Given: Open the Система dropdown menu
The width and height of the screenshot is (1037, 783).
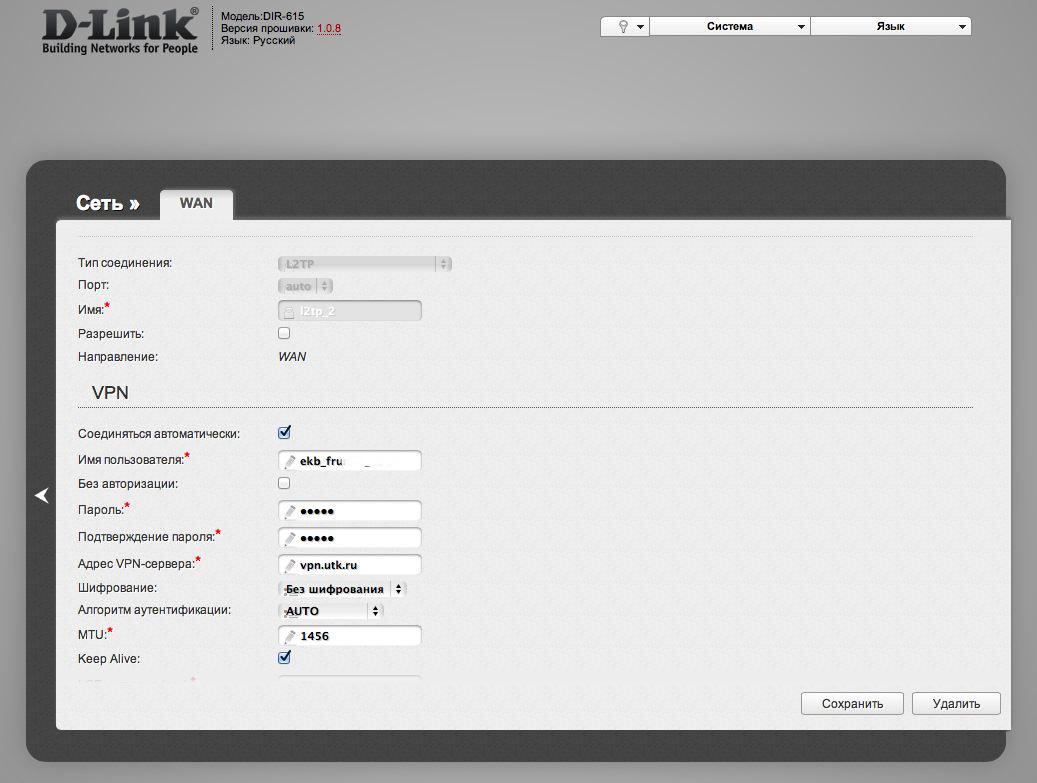Looking at the screenshot, I should pyautogui.click(x=730, y=26).
